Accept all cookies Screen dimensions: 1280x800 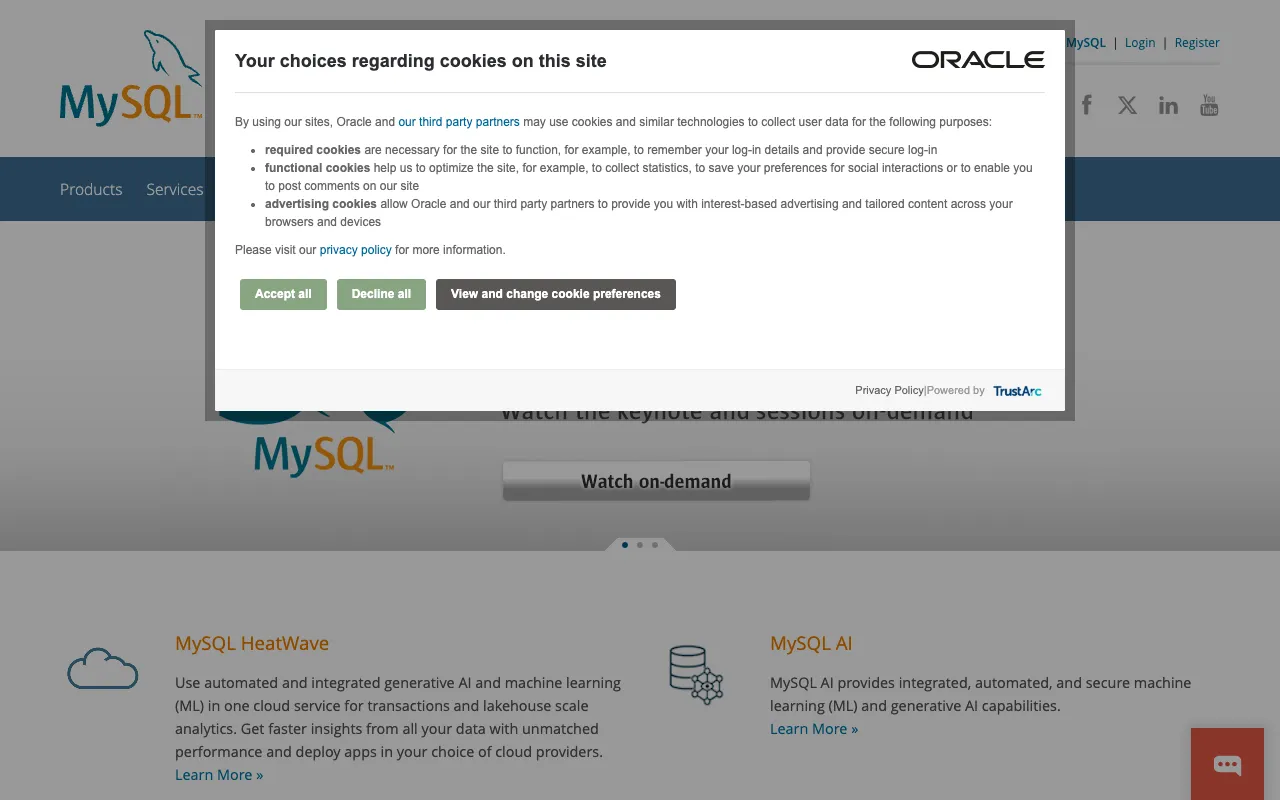coord(283,294)
